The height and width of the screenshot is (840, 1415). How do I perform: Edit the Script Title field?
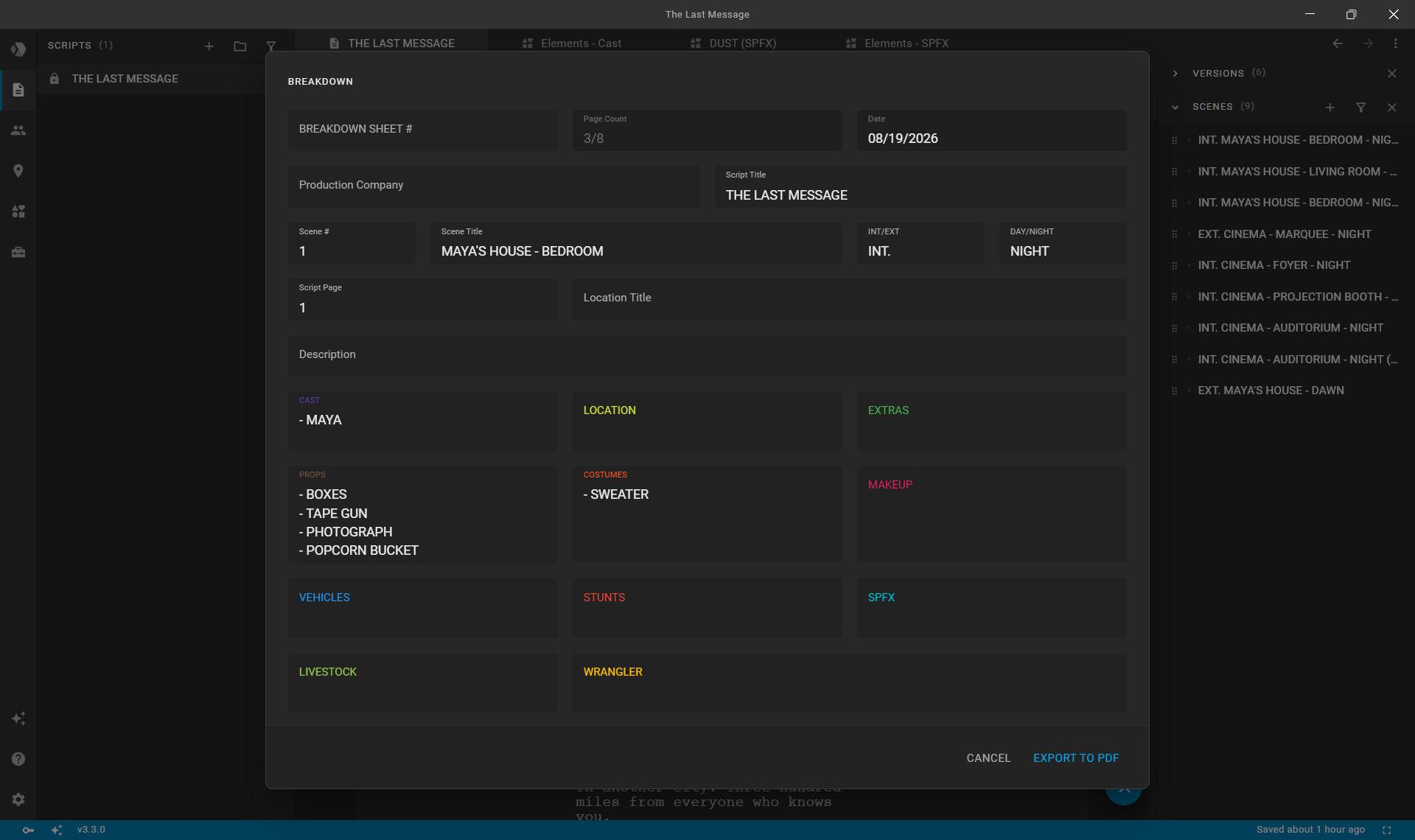click(920, 186)
